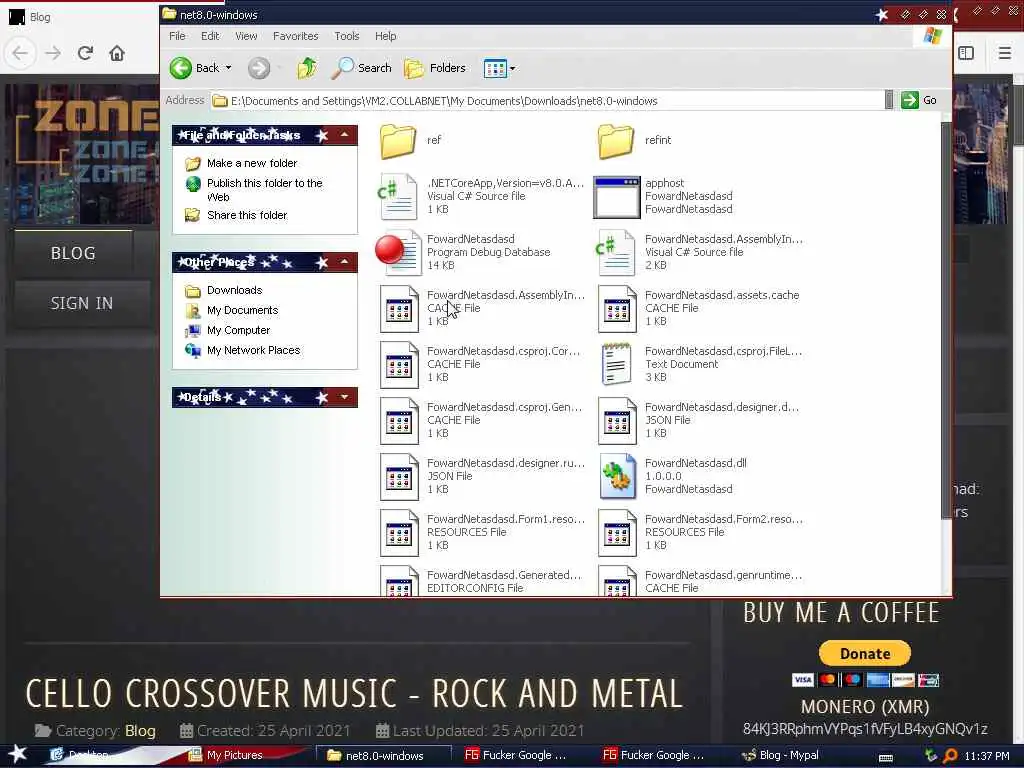
Task: Click the browser home icon
Action: point(117,53)
